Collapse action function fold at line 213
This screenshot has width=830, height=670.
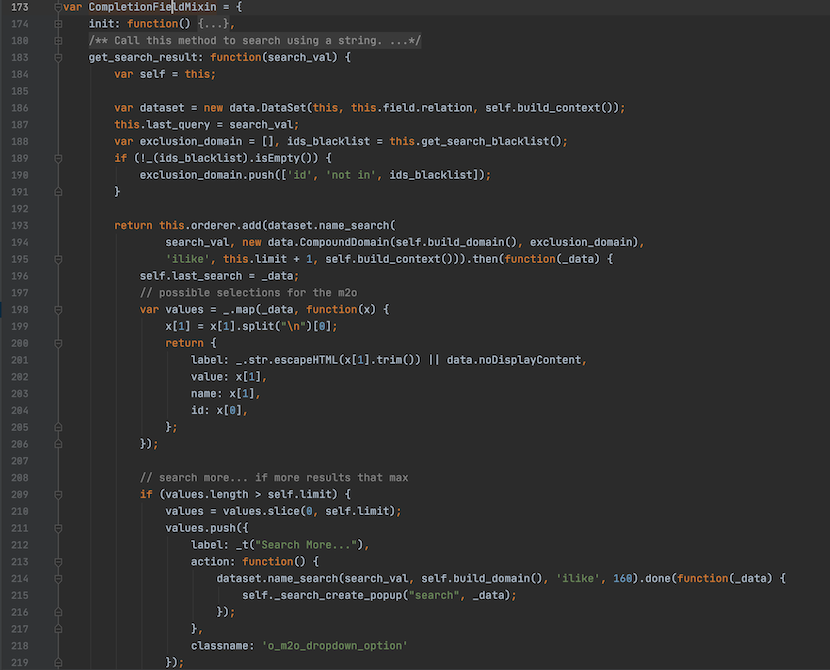click(x=58, y=562)
